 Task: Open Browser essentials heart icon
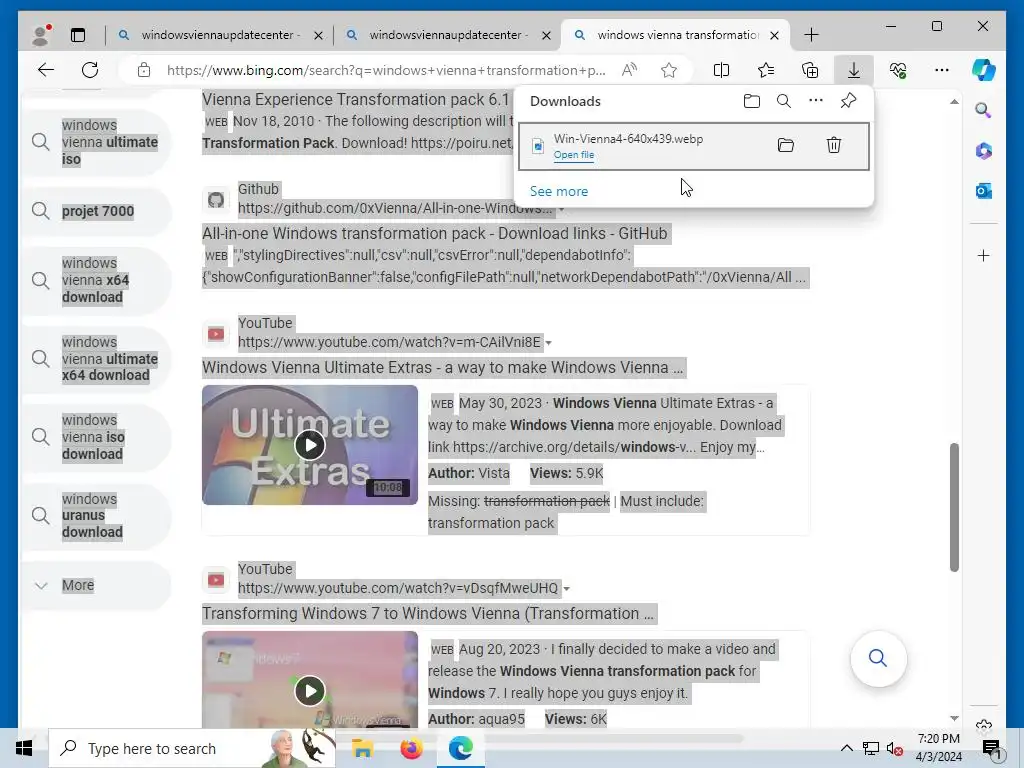click(898, 70)
